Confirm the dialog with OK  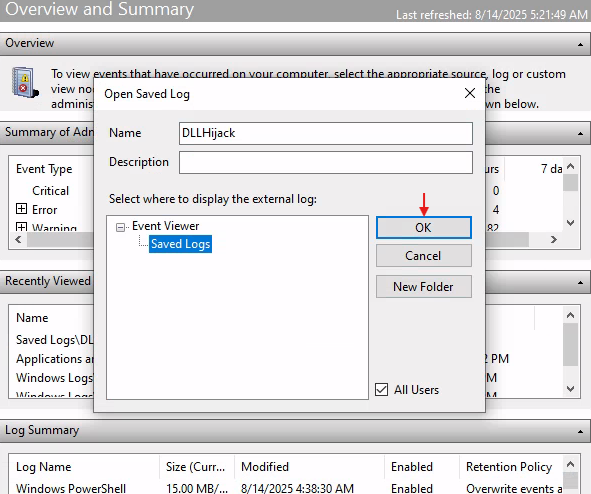pos(424,227)
